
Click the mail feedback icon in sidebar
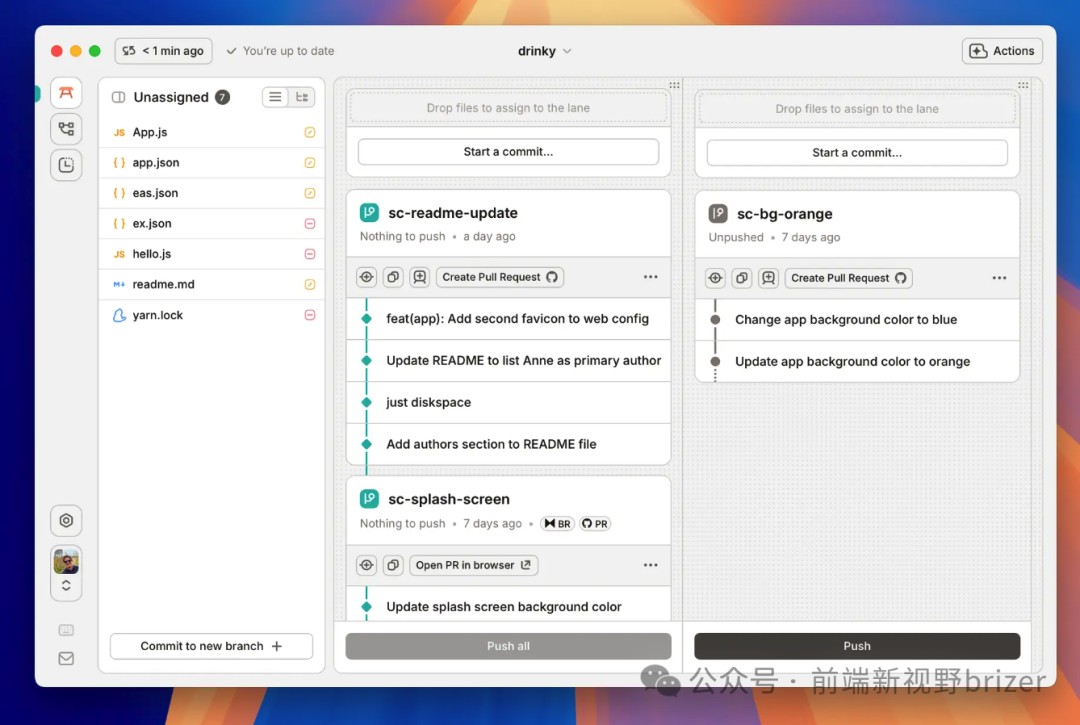[66, 658]
